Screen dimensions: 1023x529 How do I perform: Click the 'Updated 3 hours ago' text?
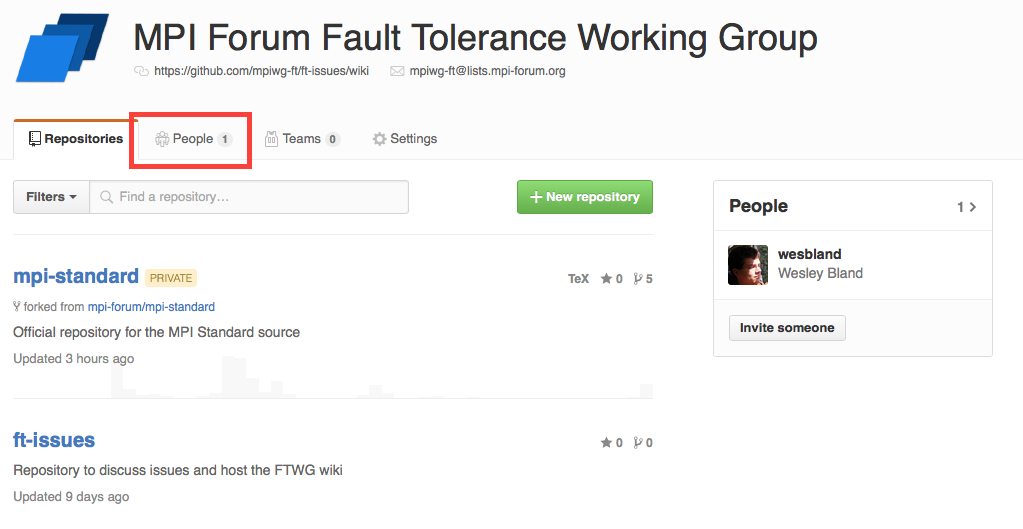[x=74, y=359]
